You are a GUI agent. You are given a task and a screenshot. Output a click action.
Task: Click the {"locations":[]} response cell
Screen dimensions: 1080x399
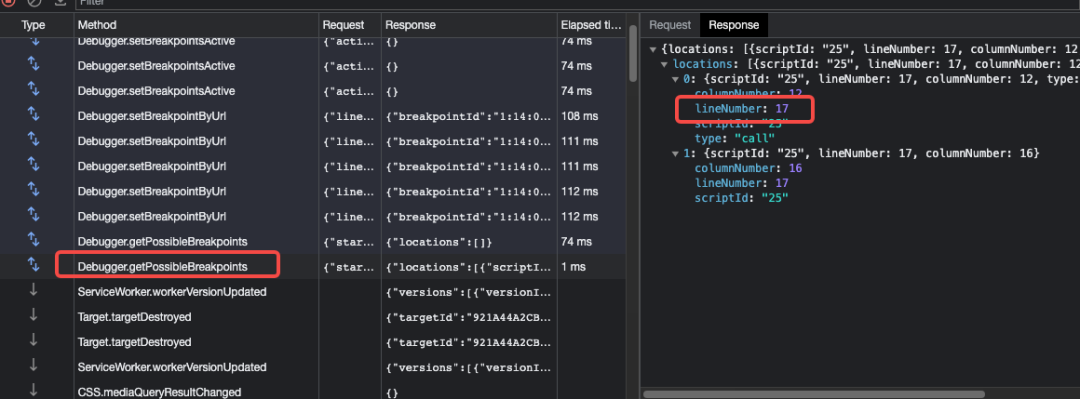(439, 242)
